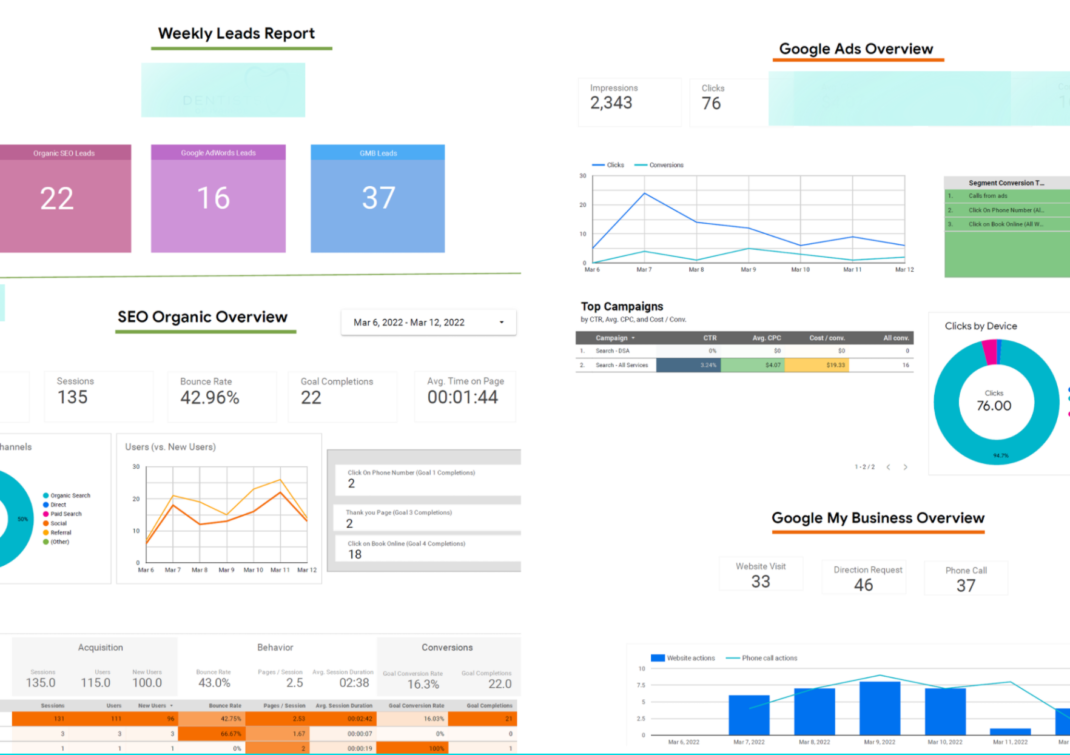This screenshot has width=1070, height=755.
Task: Select the Phone Call 37 scorecard
Action: pos(966,578)
